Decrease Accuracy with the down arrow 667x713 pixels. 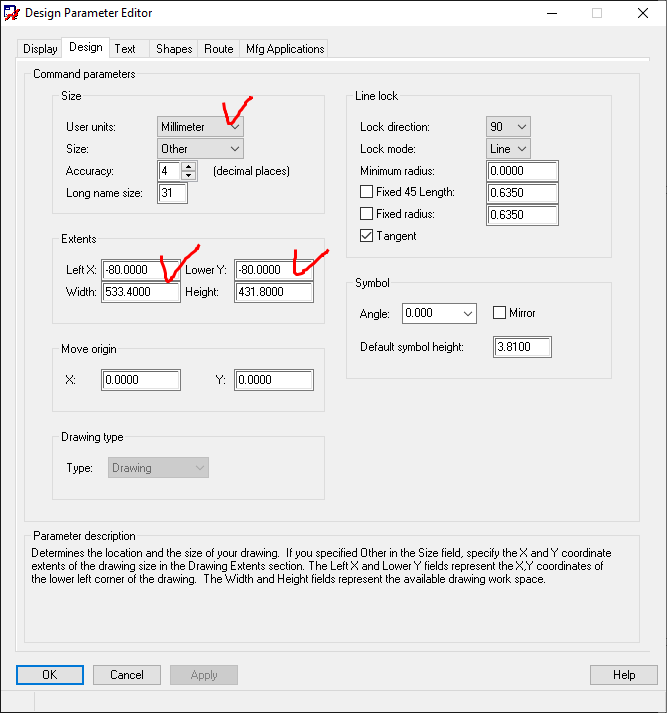click(189, 176)
